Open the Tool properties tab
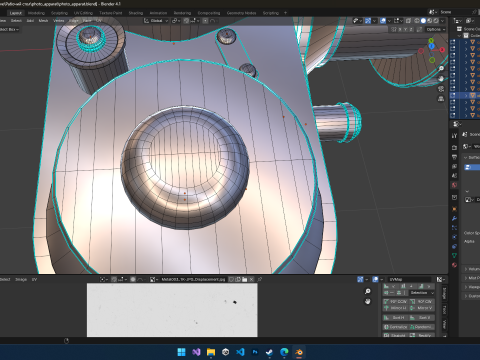 click(454, 136)
